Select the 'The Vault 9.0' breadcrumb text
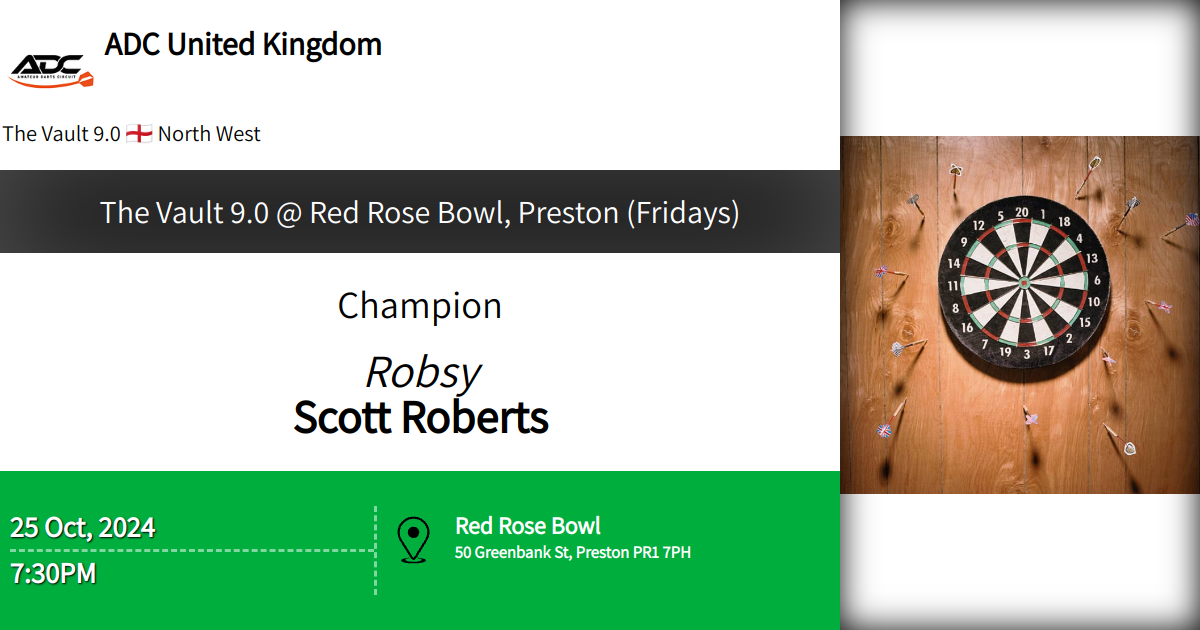This screenshot has width=1200, height=630. tap(62, 134)
